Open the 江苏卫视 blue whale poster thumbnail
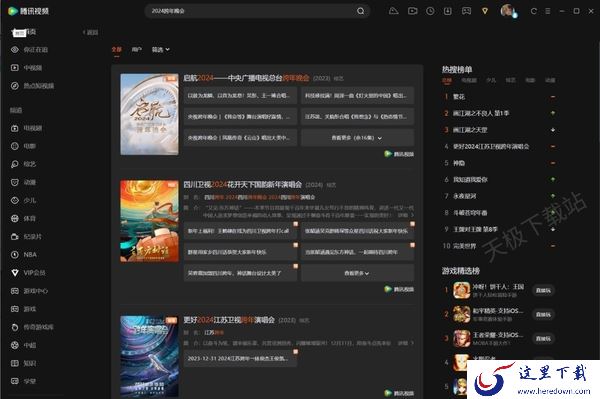The image size is (600, 399). click(149, 356)
